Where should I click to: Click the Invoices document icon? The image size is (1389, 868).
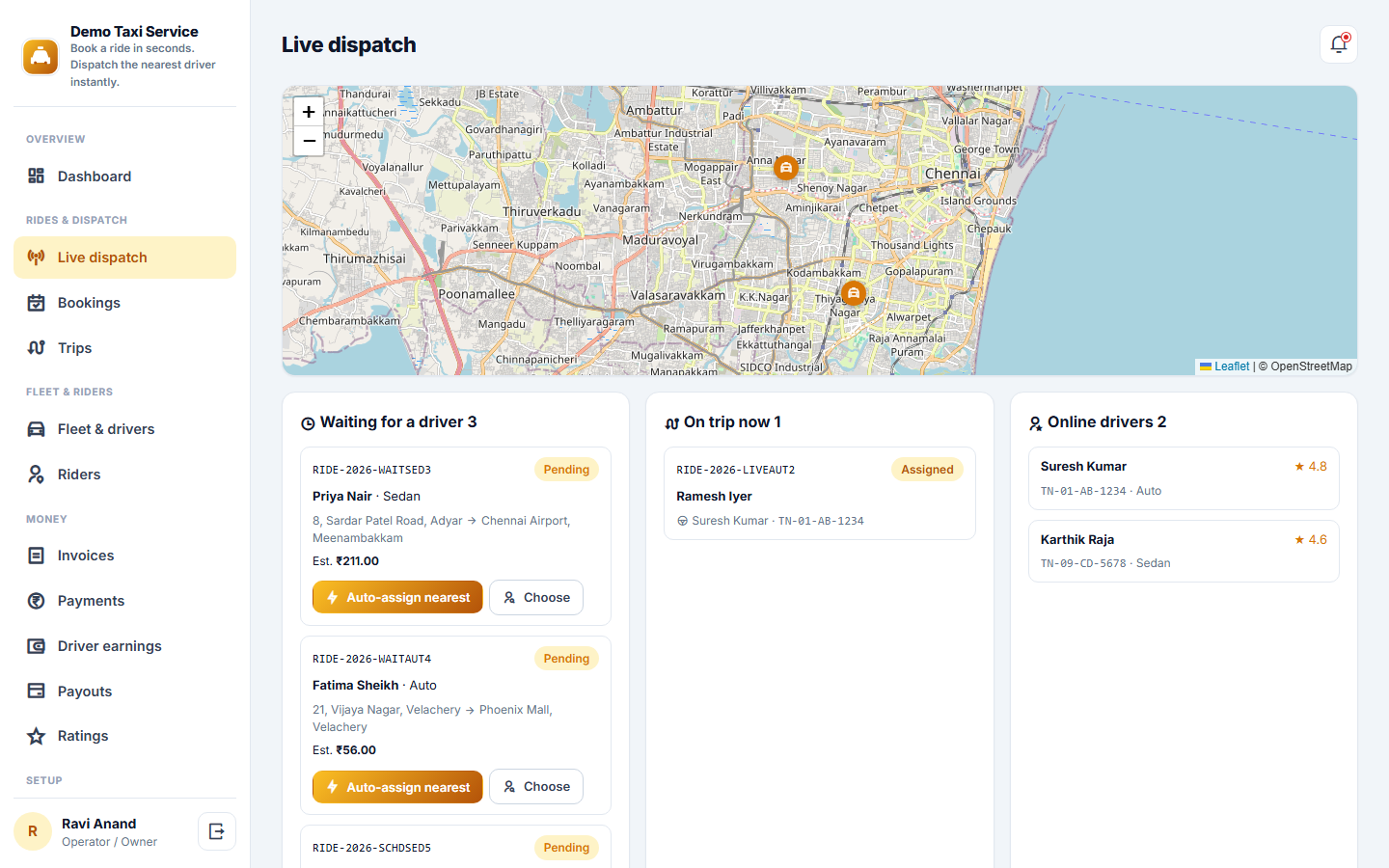click(x=37, y=556)
